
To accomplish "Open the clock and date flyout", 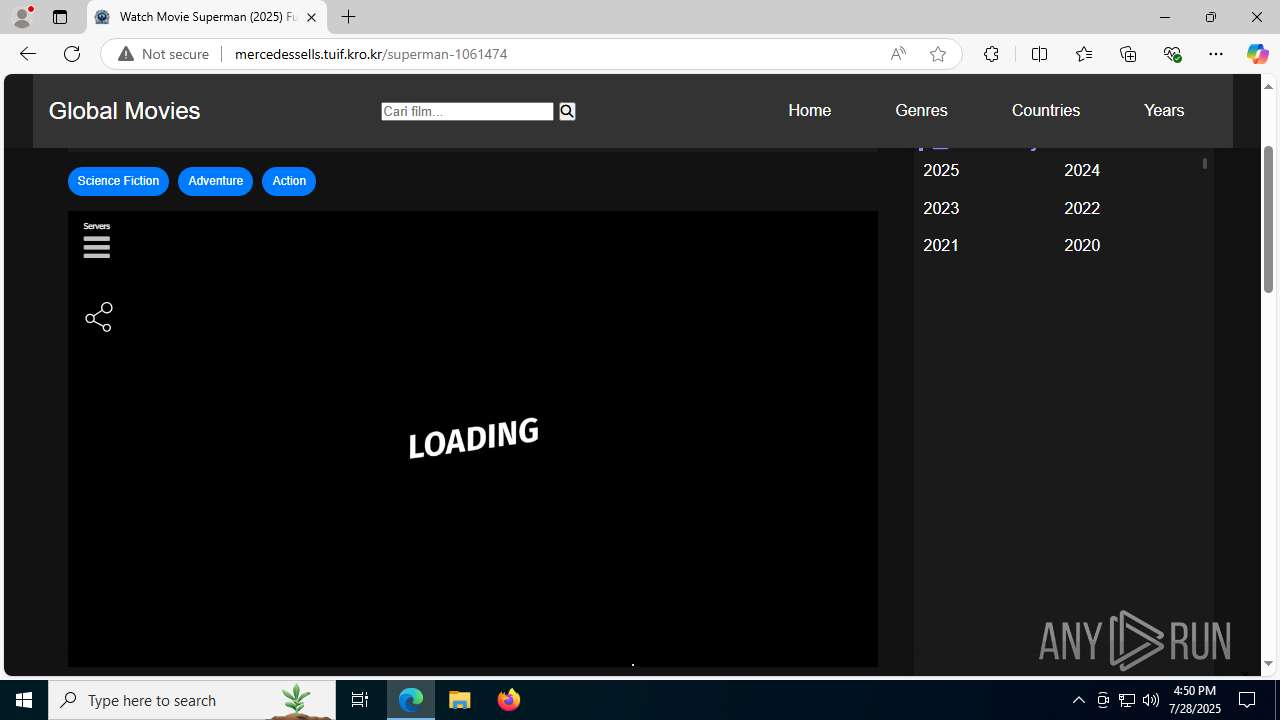I will click(1195, 700).
